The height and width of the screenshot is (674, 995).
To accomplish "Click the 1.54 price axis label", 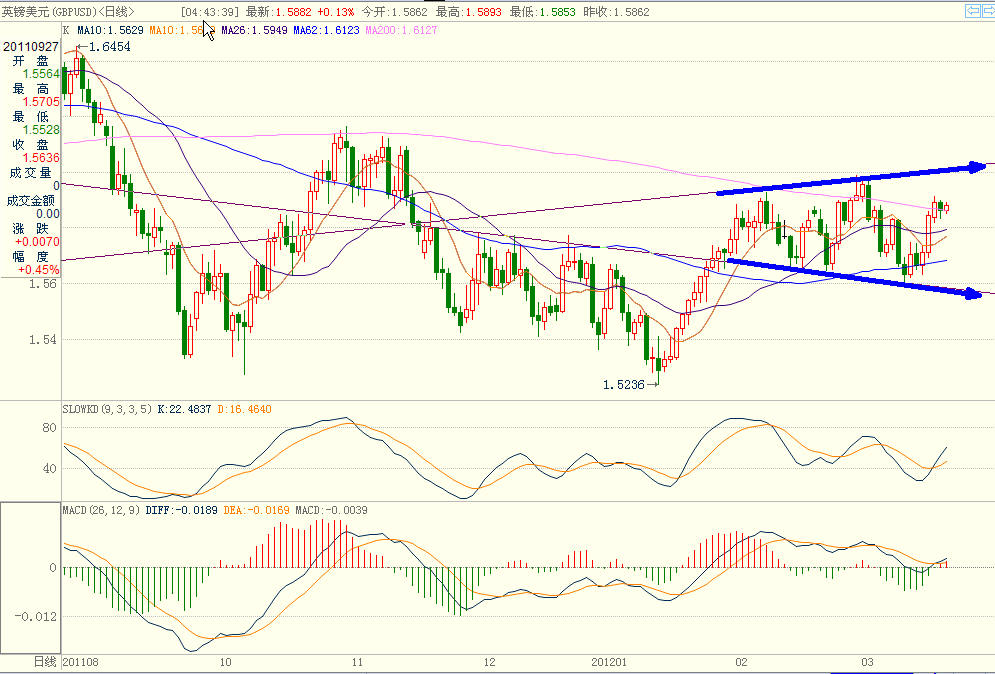I will [x=43, y=340].
